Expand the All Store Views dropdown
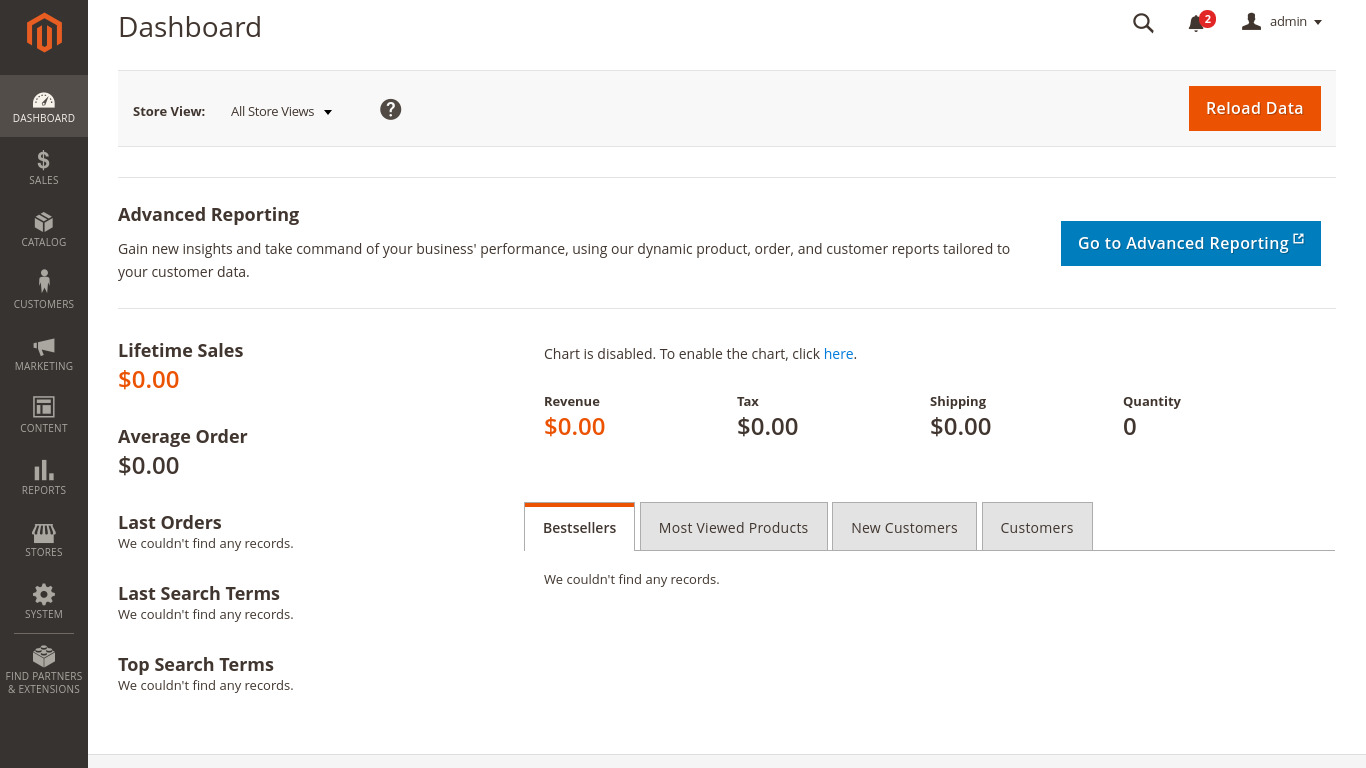The image size is (1366, 768). point(281,112)
